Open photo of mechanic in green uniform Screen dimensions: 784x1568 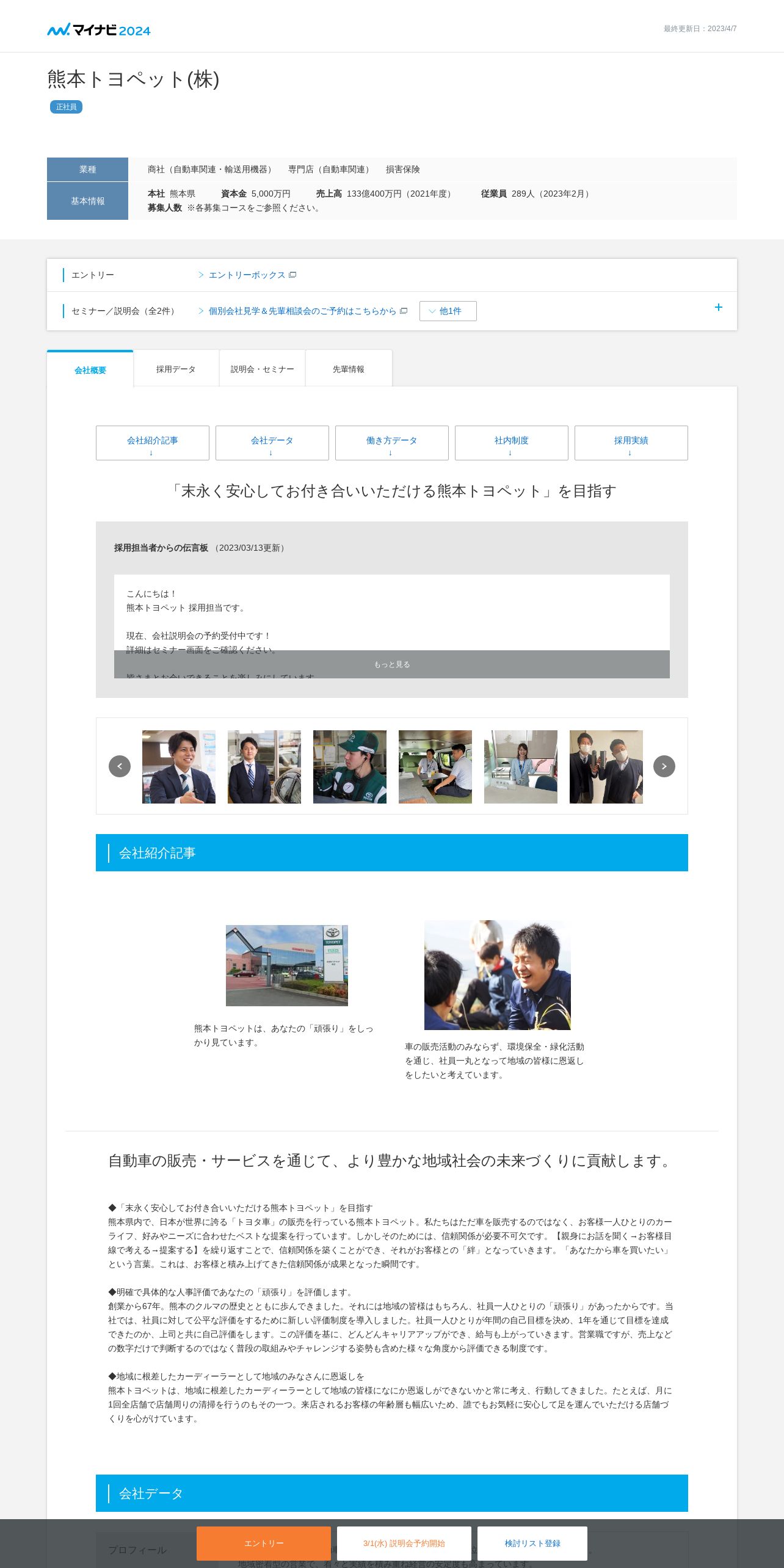350,767
